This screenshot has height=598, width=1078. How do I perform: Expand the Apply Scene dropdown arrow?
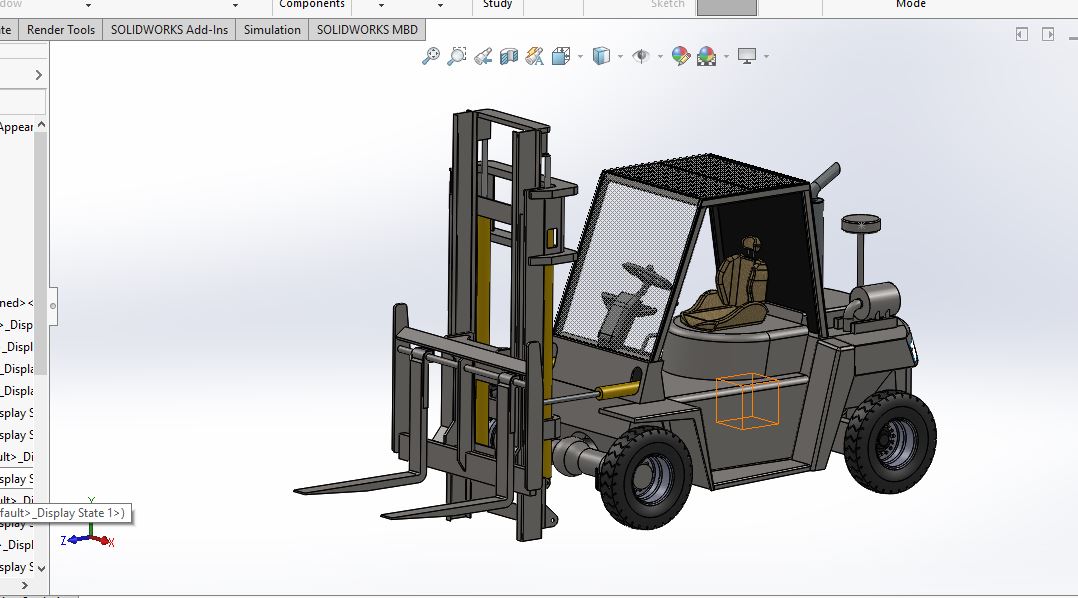coord(726,56)
